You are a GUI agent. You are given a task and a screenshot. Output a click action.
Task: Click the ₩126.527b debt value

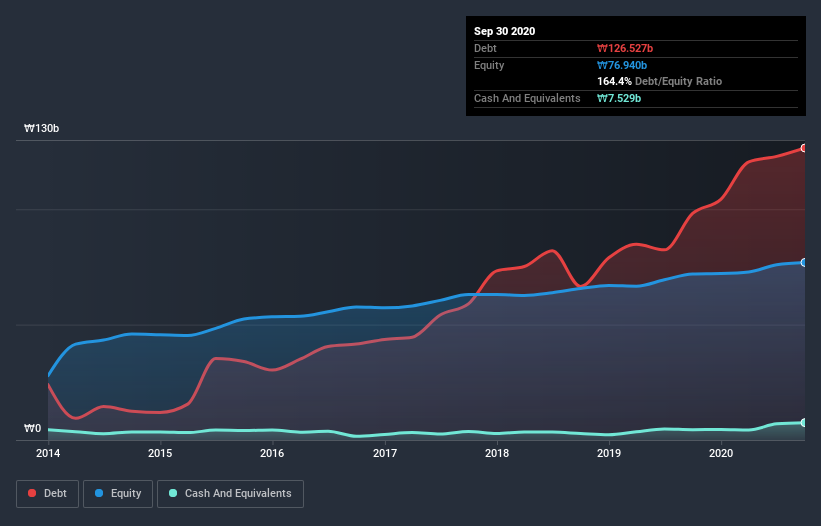pyautogui.click(x=625, y=48)
